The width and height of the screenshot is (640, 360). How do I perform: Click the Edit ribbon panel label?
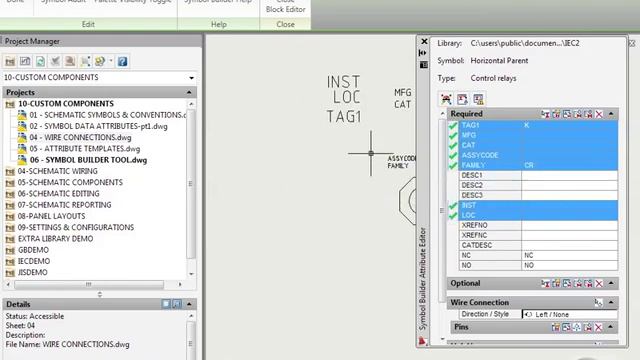[88, 24]
